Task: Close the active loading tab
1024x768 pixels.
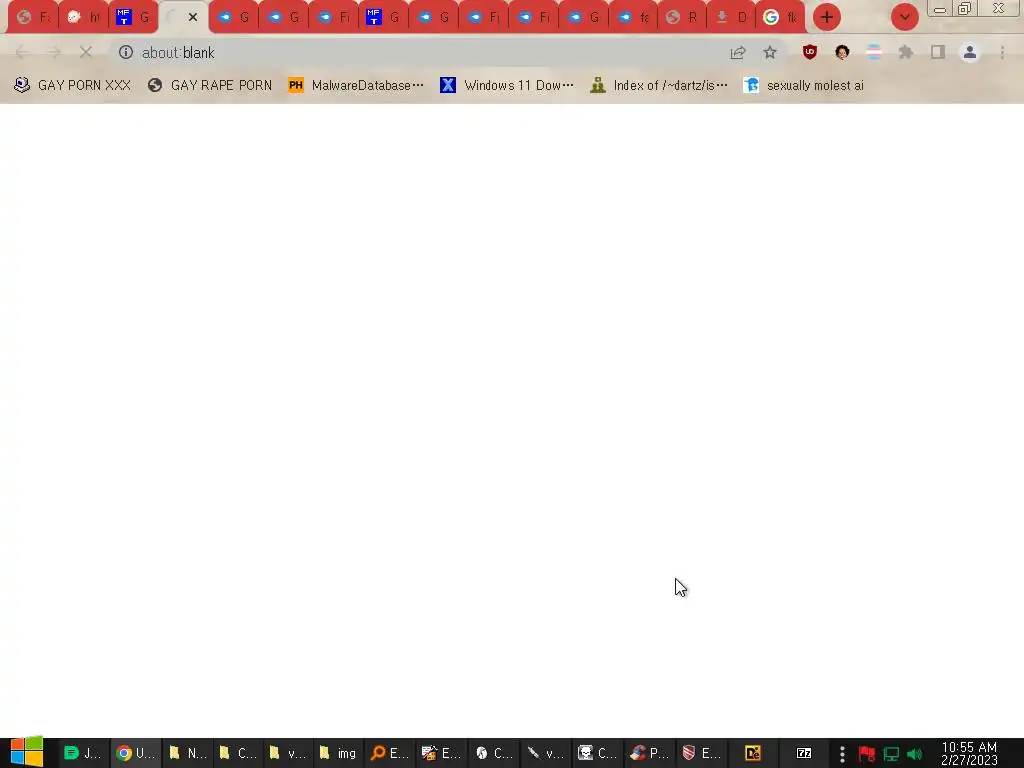Action: click(193, 17)
